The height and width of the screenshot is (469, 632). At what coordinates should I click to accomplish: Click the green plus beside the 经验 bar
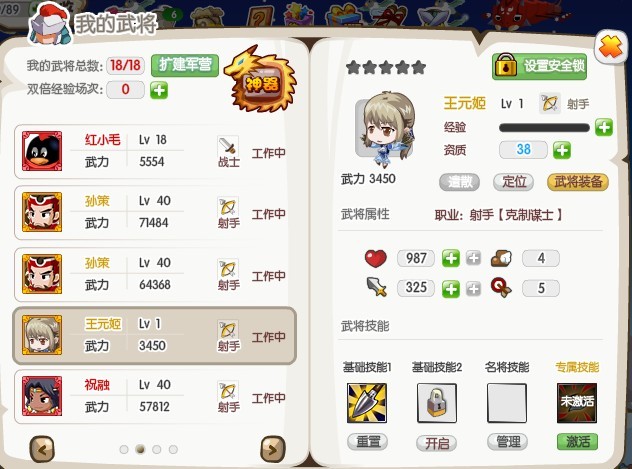pos(603,127)
